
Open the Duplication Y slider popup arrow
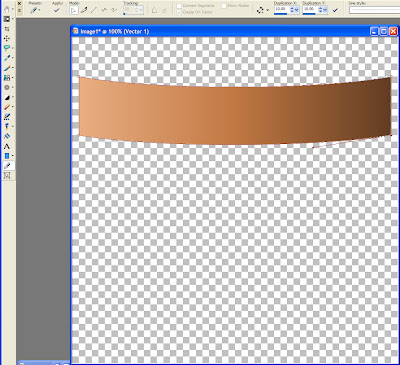pos(325,10)
